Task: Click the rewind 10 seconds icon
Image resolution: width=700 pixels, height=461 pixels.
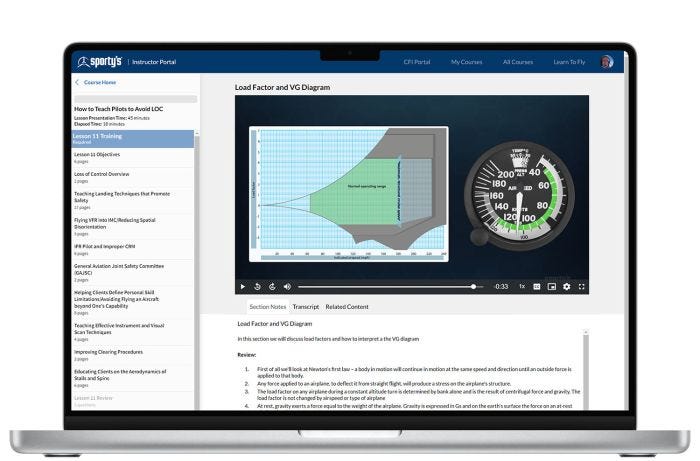Action: coord(257,286)
